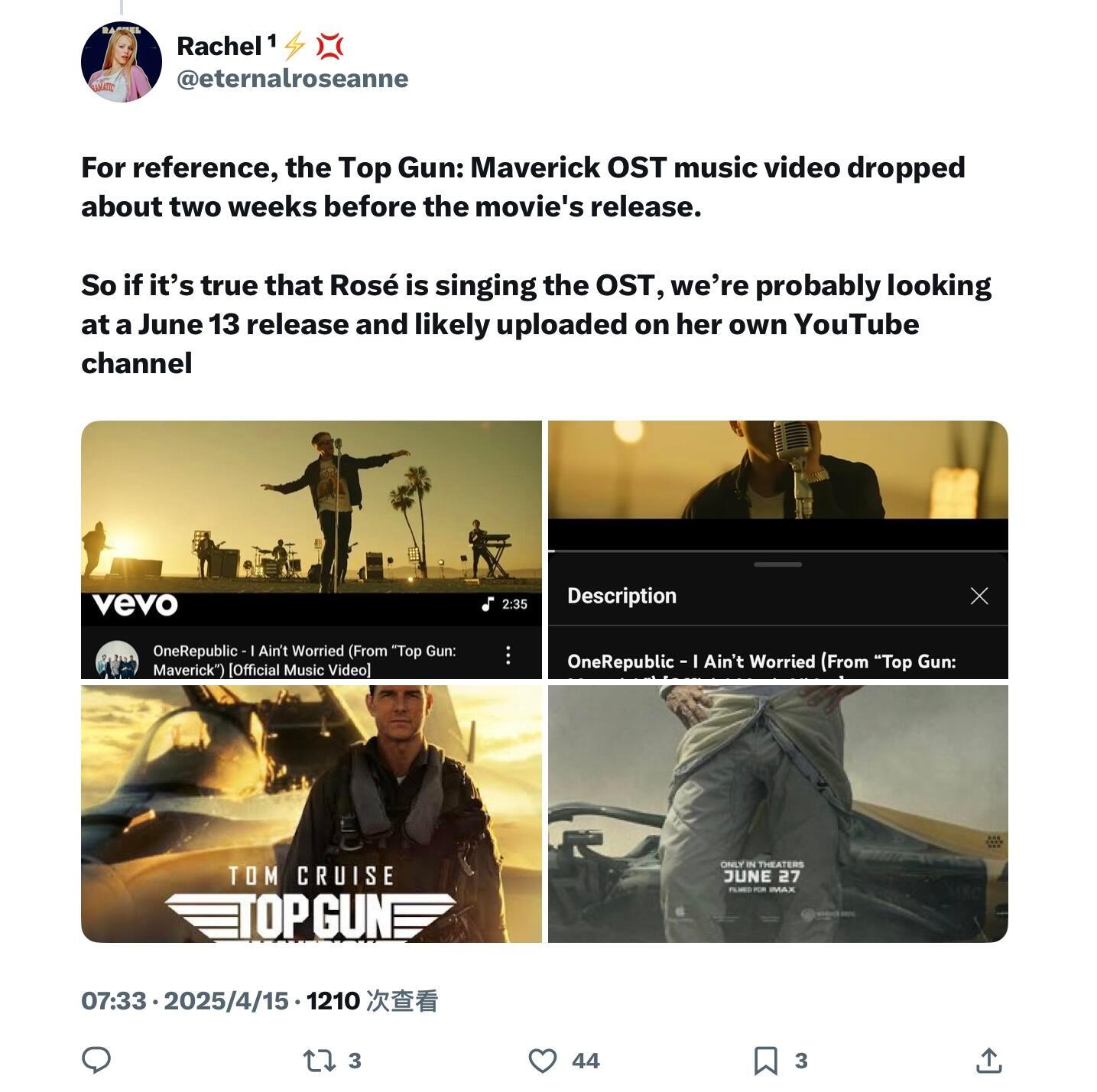Image resolution: width=1097 pixels, height=1092 pixels.
Task: Open the reply comment icon
Action: 96,1060
